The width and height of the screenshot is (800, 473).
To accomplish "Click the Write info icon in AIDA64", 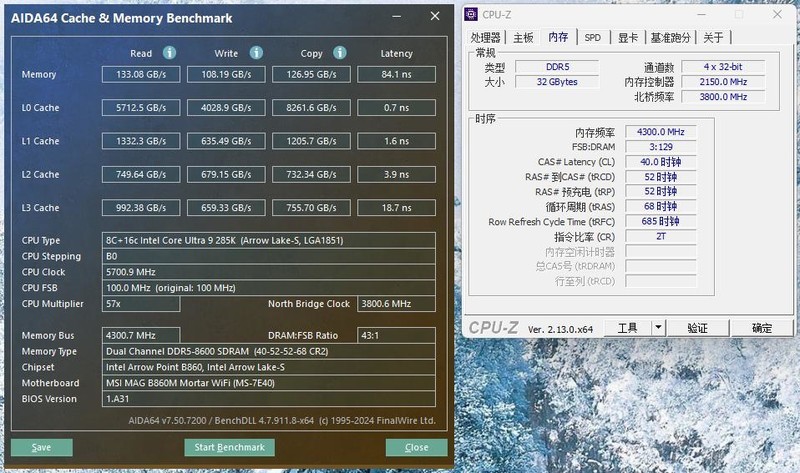I will 256,53.
